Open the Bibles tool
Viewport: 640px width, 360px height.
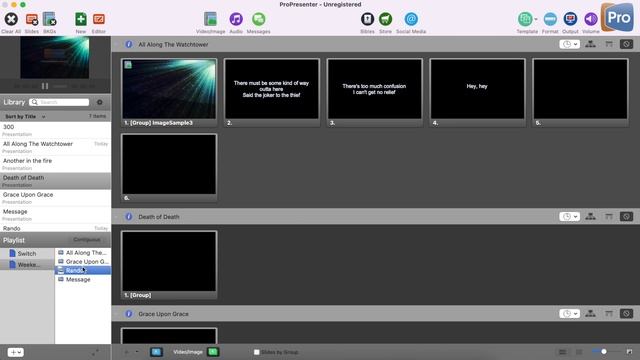click(x=367, y=19)
